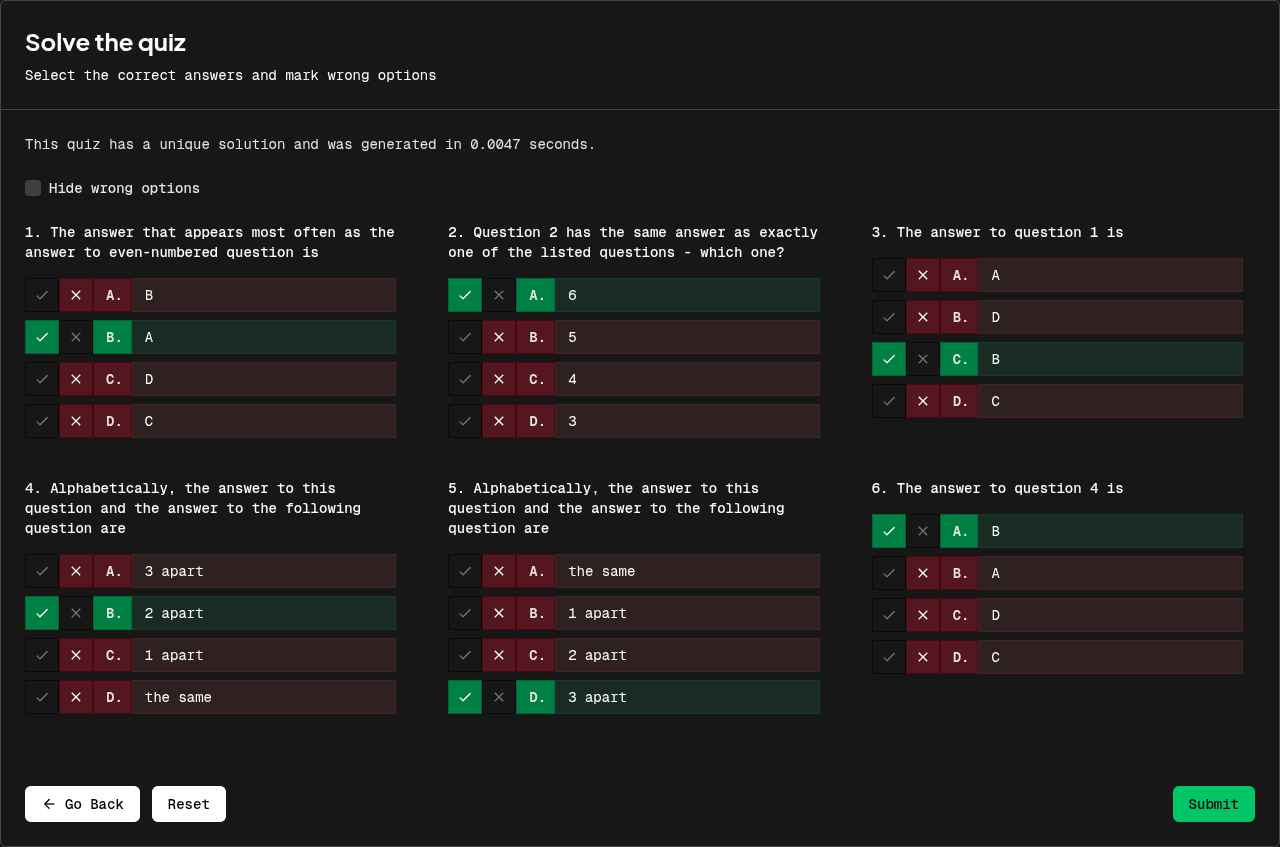This screenshot has height=847, width=1280.
Task: Select the checkmark for option B "1 apart" in question 5
Action: pos(465,613)
